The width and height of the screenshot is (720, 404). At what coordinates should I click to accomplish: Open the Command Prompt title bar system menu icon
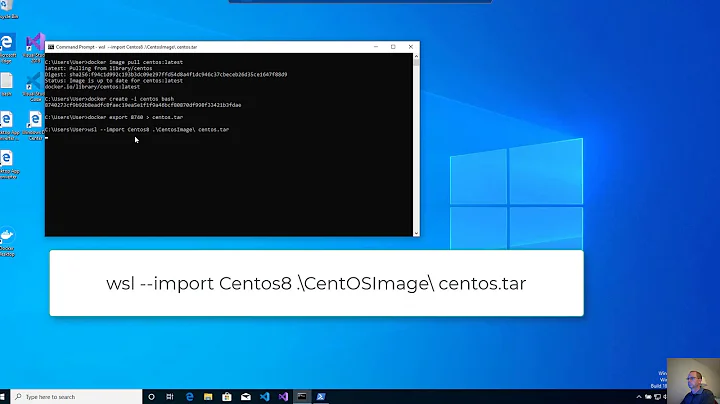pyautogui.click(x=51, y=47)
